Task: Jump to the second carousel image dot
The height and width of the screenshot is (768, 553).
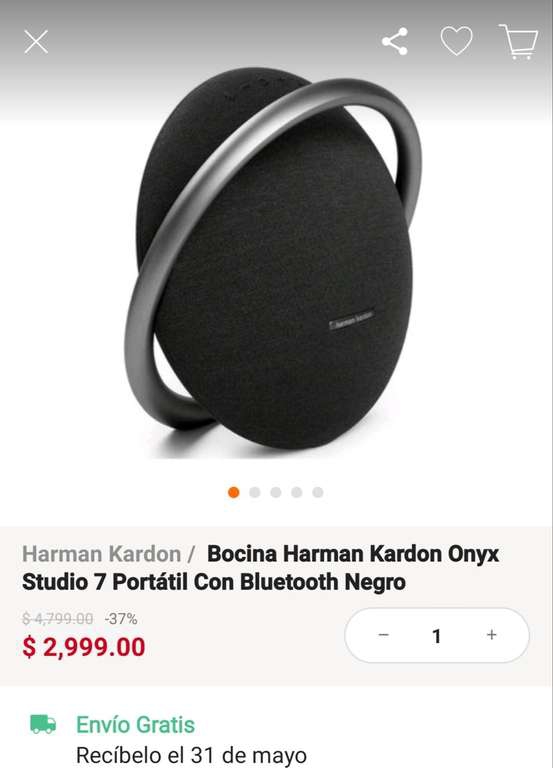Action: pos(255,492)
